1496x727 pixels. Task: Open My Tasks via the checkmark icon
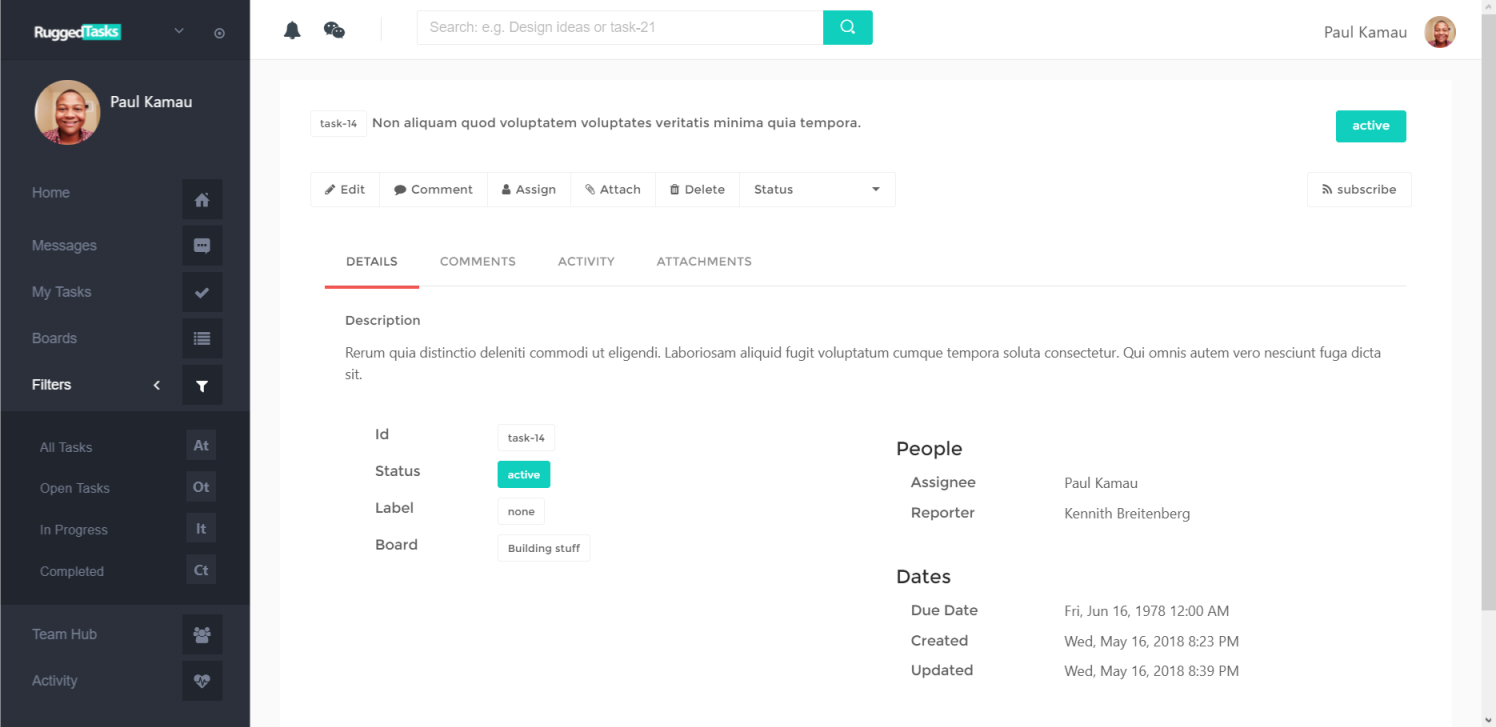[202, 291]
